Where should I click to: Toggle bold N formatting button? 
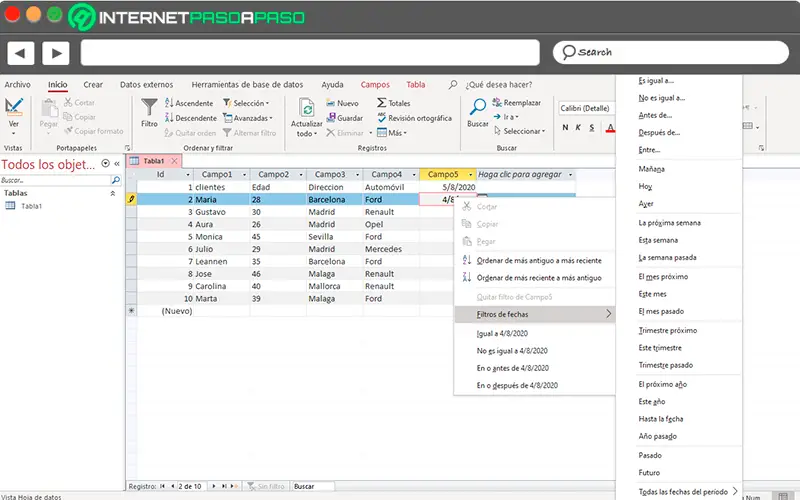coord(565,127)
